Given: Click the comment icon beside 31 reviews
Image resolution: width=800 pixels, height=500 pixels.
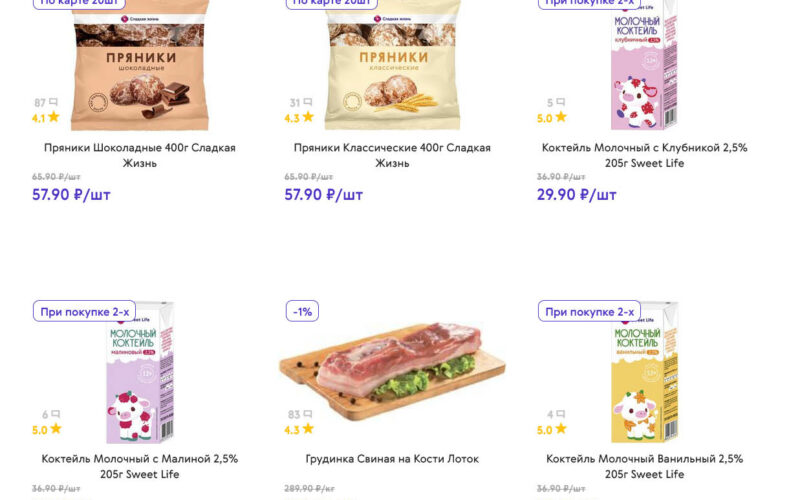Looking at the screenshot, I should (308, 102).
